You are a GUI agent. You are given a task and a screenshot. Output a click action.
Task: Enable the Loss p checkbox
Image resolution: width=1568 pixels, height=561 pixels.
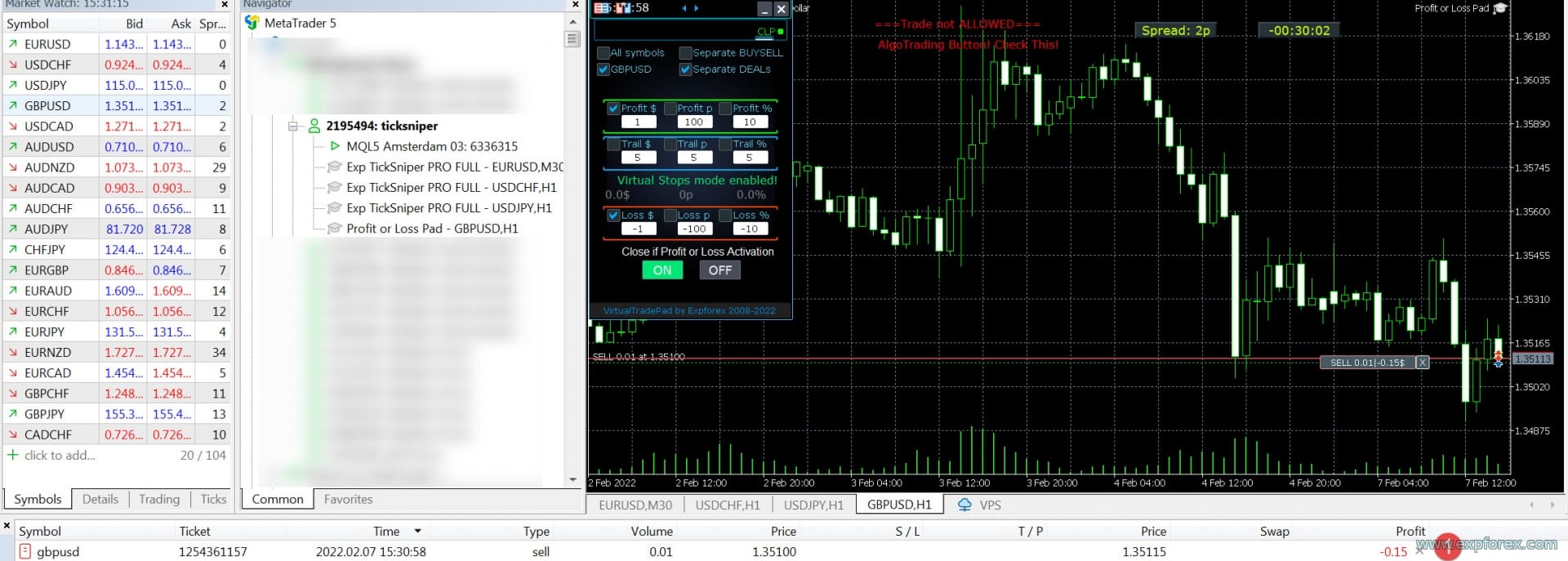(x=670, y=216)
